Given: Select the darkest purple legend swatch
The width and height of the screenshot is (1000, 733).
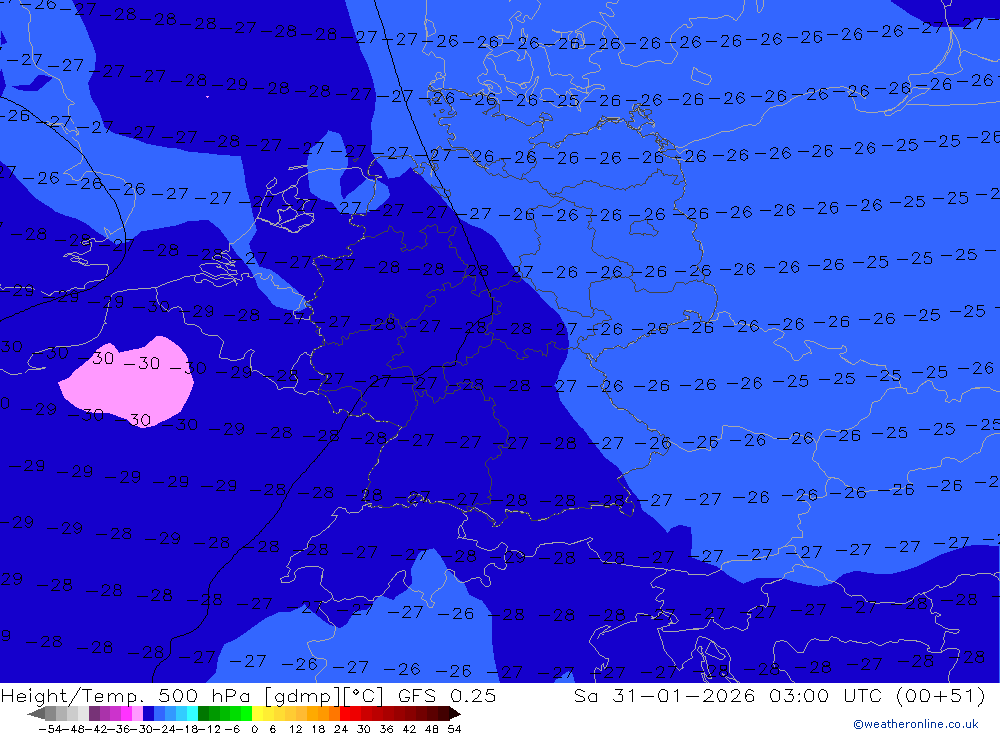Looking at the screenshot, I should tap(94, 713).
